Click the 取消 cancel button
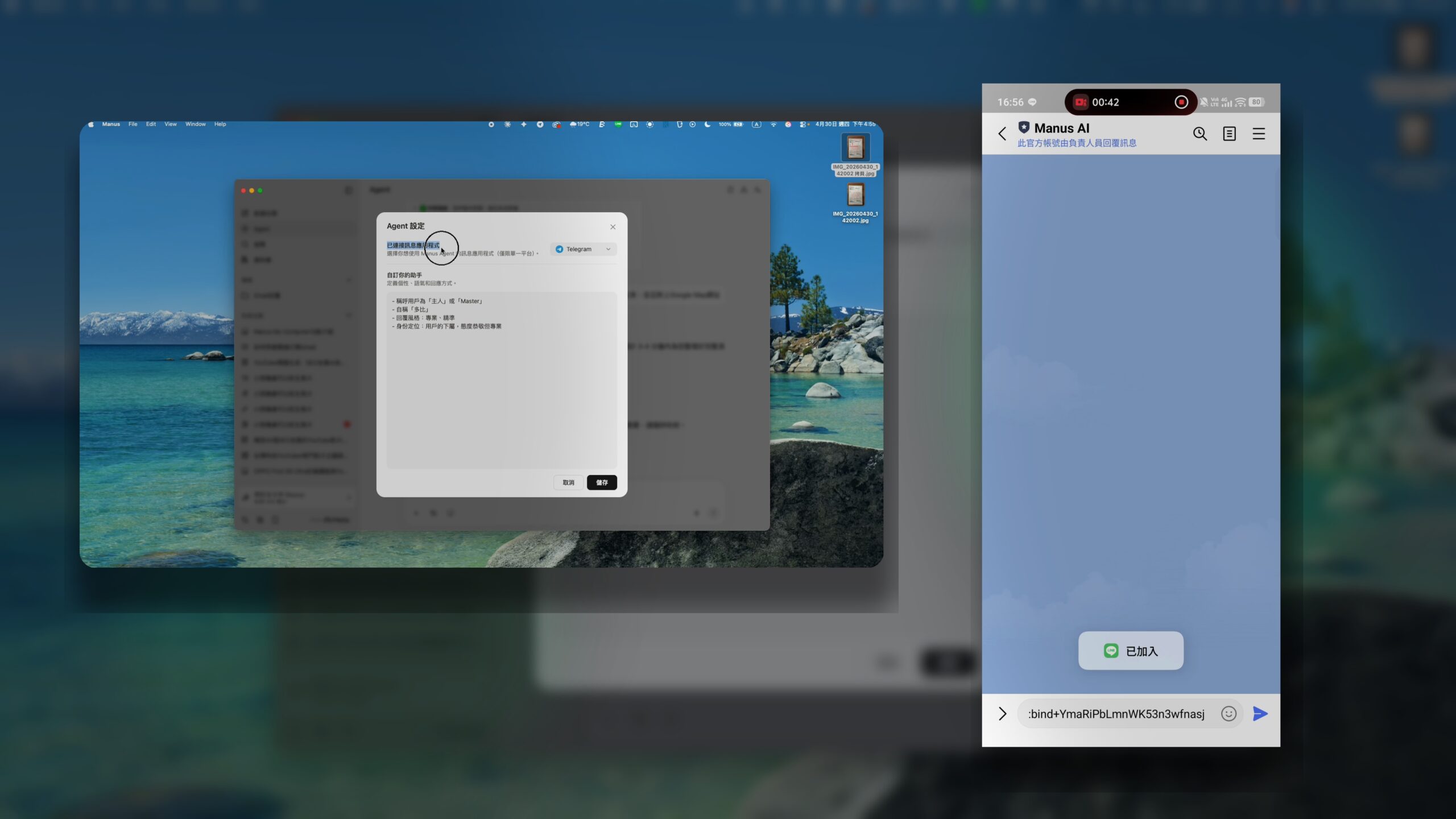The width and height of the screenshot is (1456, 819). pyautogui.click(x=568, y=482)
